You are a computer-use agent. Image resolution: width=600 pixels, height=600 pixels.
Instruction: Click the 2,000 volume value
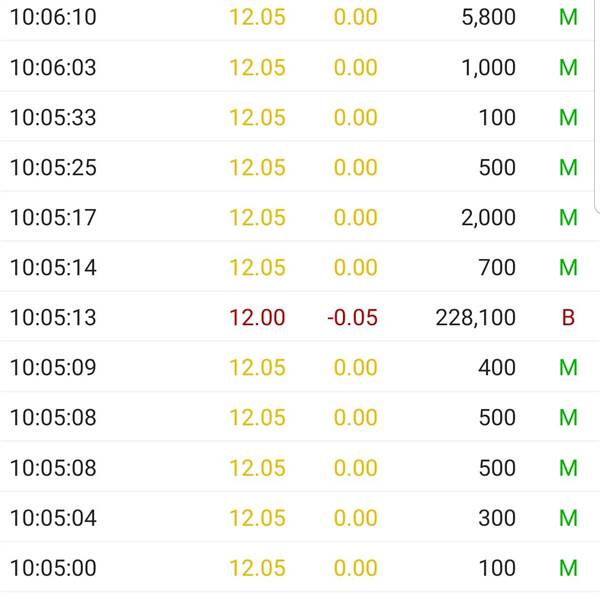pyautogui.click(x=489, y=218)
